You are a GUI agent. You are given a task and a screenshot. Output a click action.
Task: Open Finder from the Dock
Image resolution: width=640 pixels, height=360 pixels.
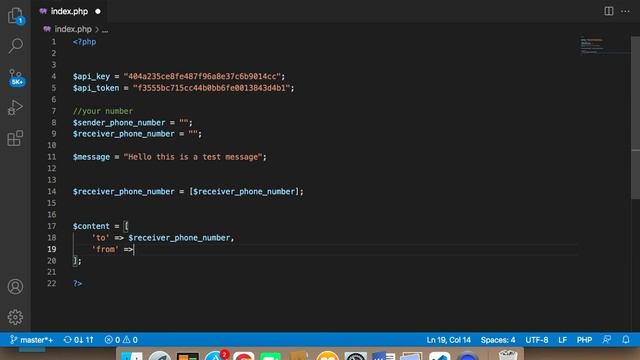click(x=132, y=356)
